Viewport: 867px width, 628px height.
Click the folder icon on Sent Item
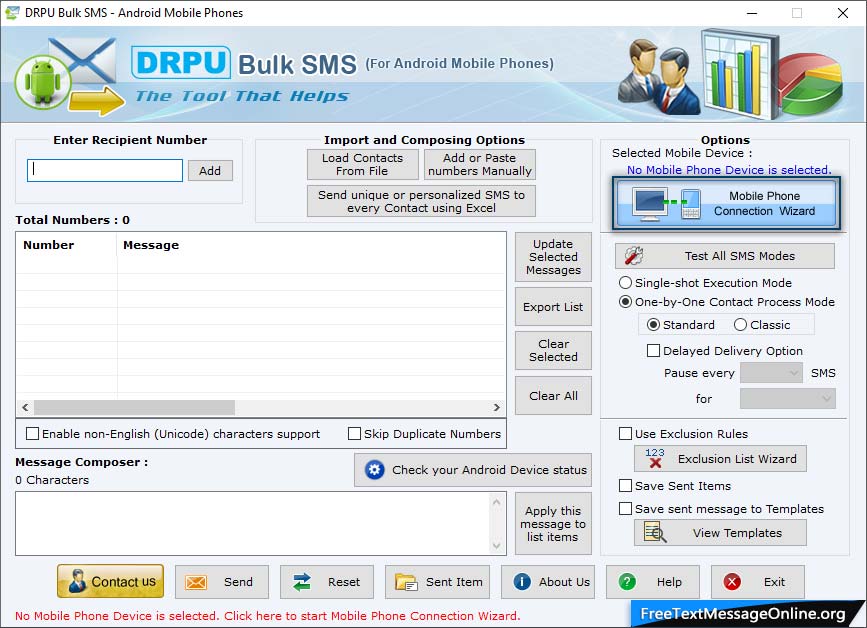point(406,582)
